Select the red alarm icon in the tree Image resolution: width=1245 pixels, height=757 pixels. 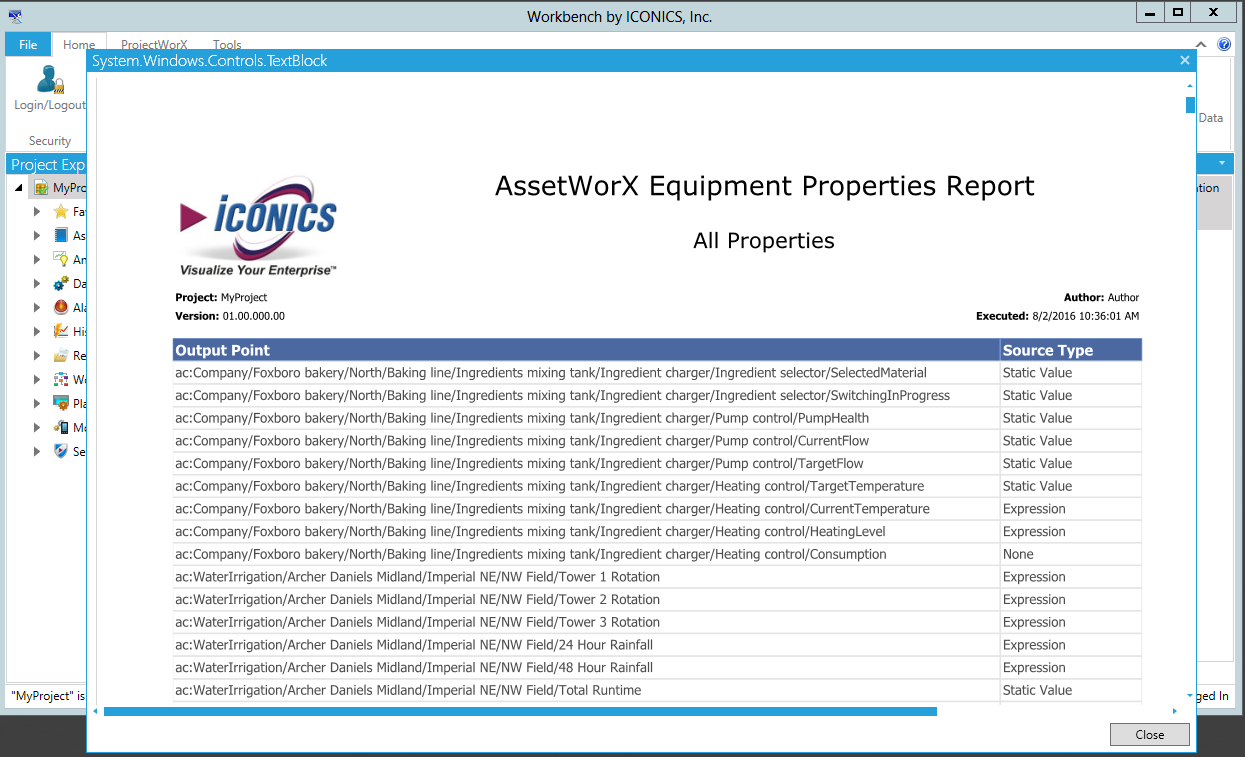coord(61,308)
